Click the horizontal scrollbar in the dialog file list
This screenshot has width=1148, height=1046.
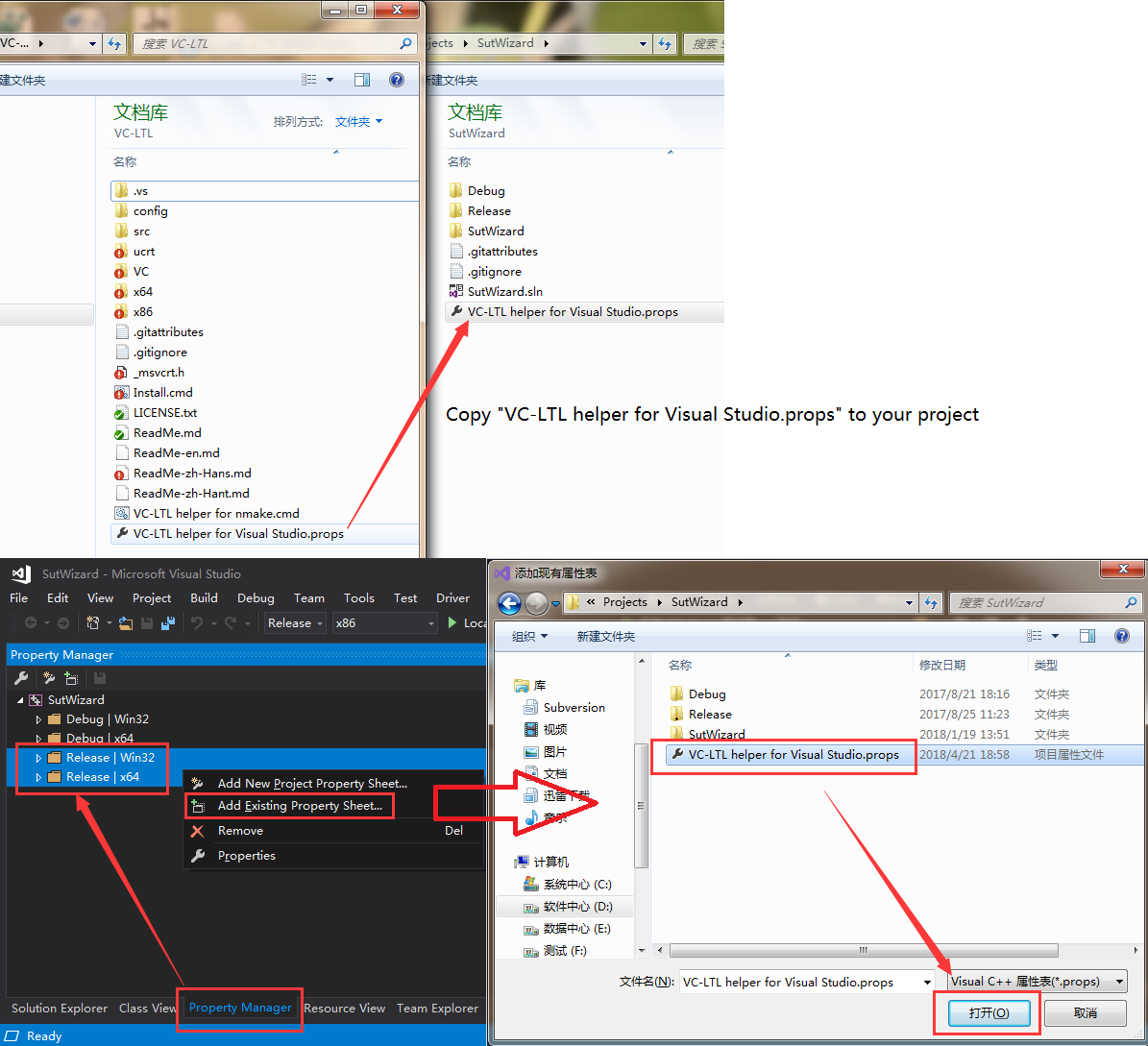pos(864,950)
